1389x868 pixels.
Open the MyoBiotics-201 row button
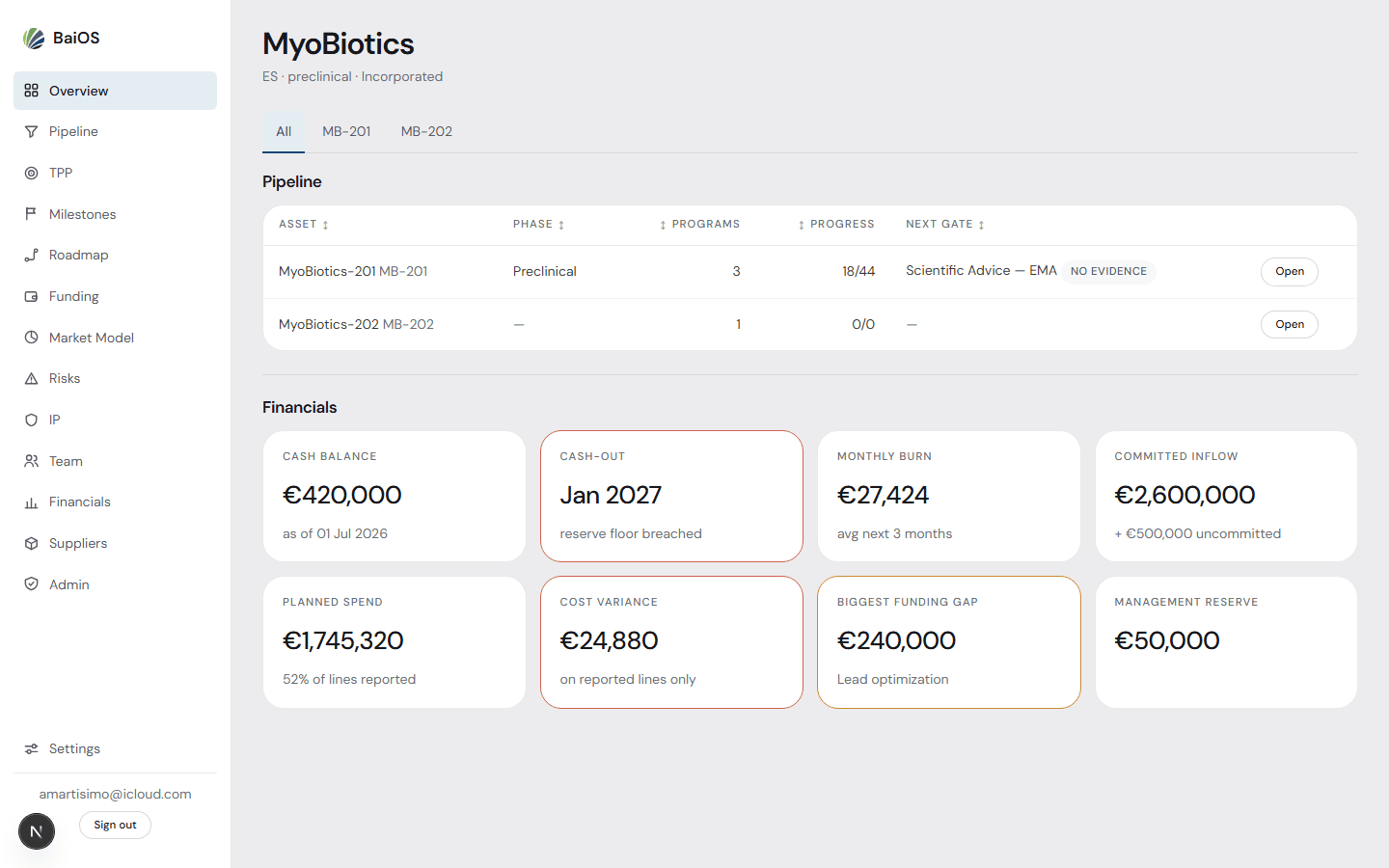pos(1289,272)
